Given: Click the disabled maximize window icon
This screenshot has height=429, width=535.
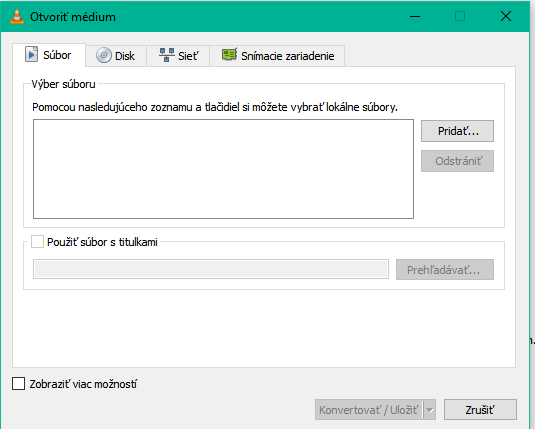Looking at the screenshot, I should [x=460, y=16].
